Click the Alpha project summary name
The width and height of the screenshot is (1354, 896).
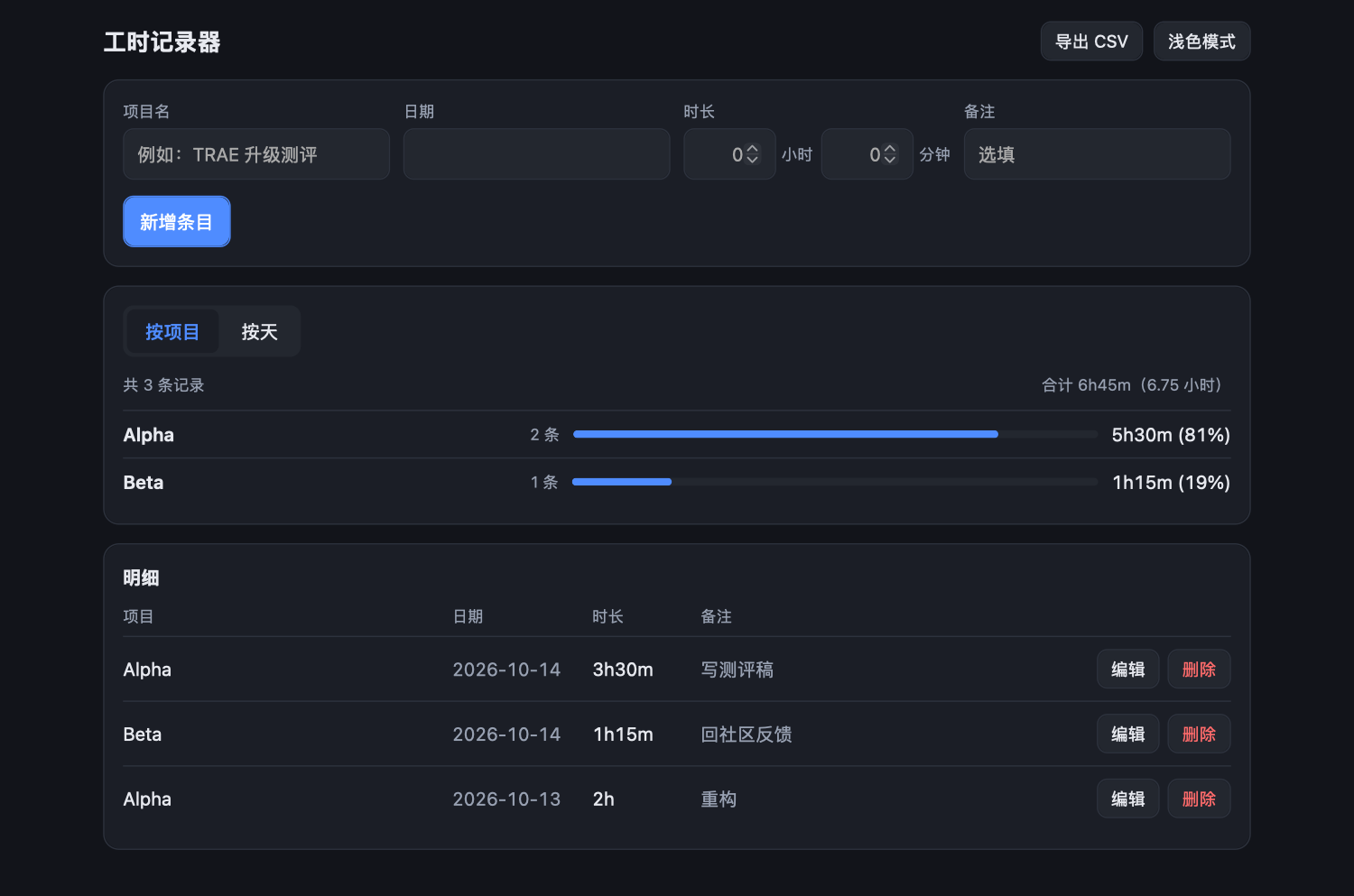pos(149,435)
